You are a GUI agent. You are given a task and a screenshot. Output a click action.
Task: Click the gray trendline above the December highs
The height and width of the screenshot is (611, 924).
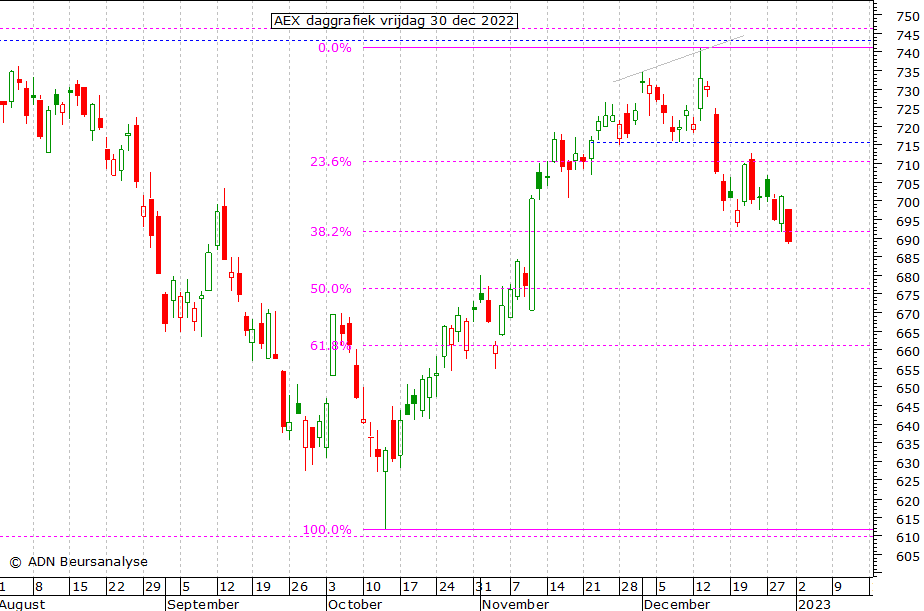point(678,59)
